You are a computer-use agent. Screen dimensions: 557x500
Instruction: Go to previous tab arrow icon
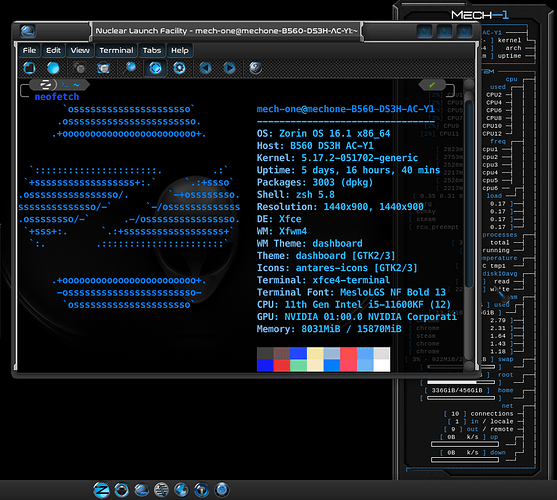coord(205,67)
